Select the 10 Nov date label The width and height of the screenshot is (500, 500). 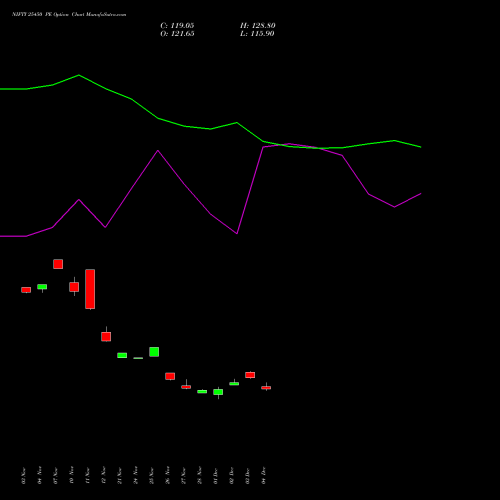(72, 475)
